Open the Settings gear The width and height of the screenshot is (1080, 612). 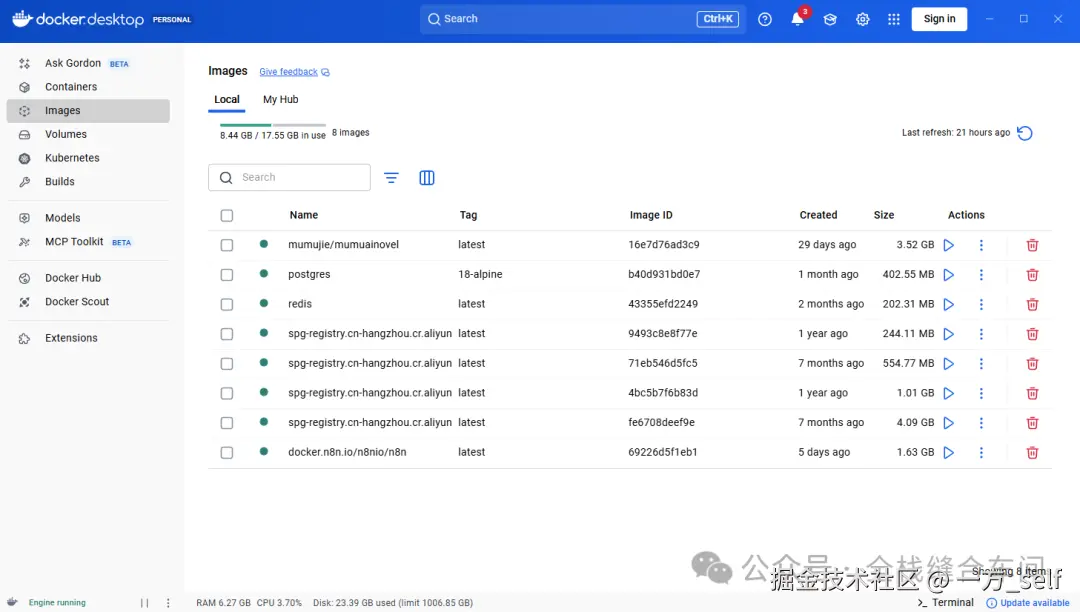(x=862, y=19)
